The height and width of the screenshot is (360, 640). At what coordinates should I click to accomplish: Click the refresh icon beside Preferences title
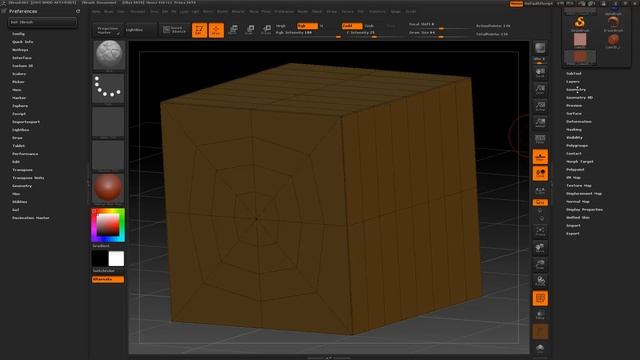[x=78, y=11]
